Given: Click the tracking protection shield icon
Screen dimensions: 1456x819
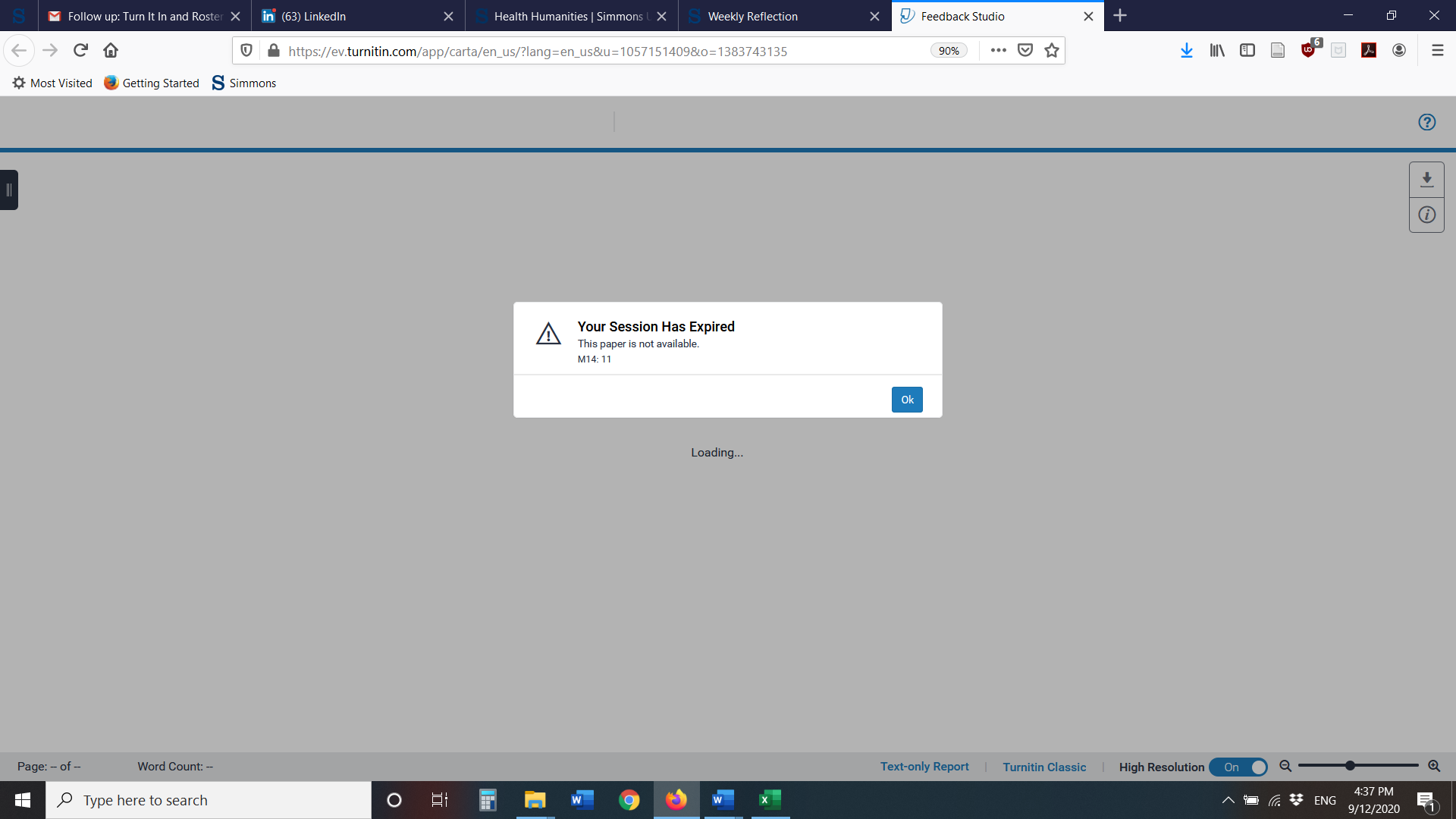Looking at the screenshot, I should tap(246, 50).
